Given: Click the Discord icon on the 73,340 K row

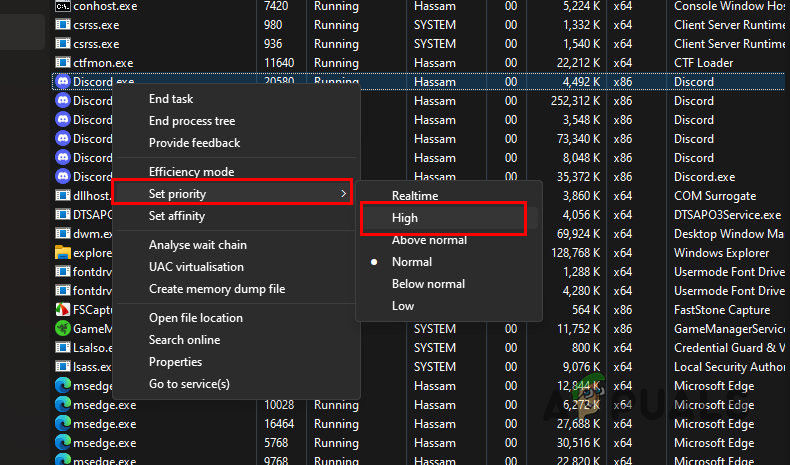Looking at the screenshot, I should tap(62, 139).
